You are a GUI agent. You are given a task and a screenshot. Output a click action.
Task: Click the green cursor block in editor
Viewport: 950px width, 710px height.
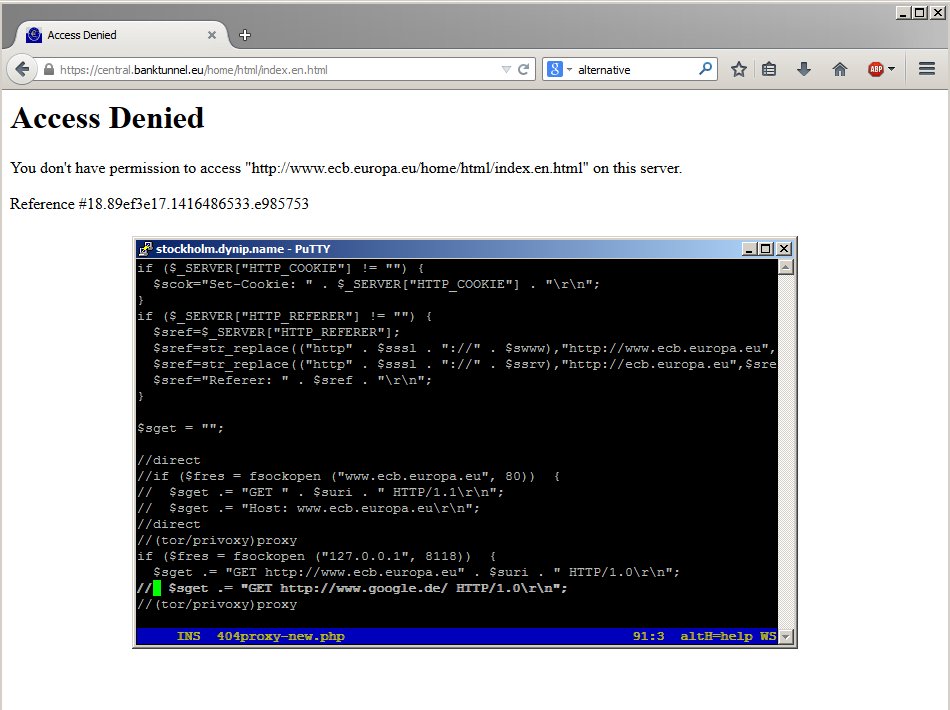point(157,588)
